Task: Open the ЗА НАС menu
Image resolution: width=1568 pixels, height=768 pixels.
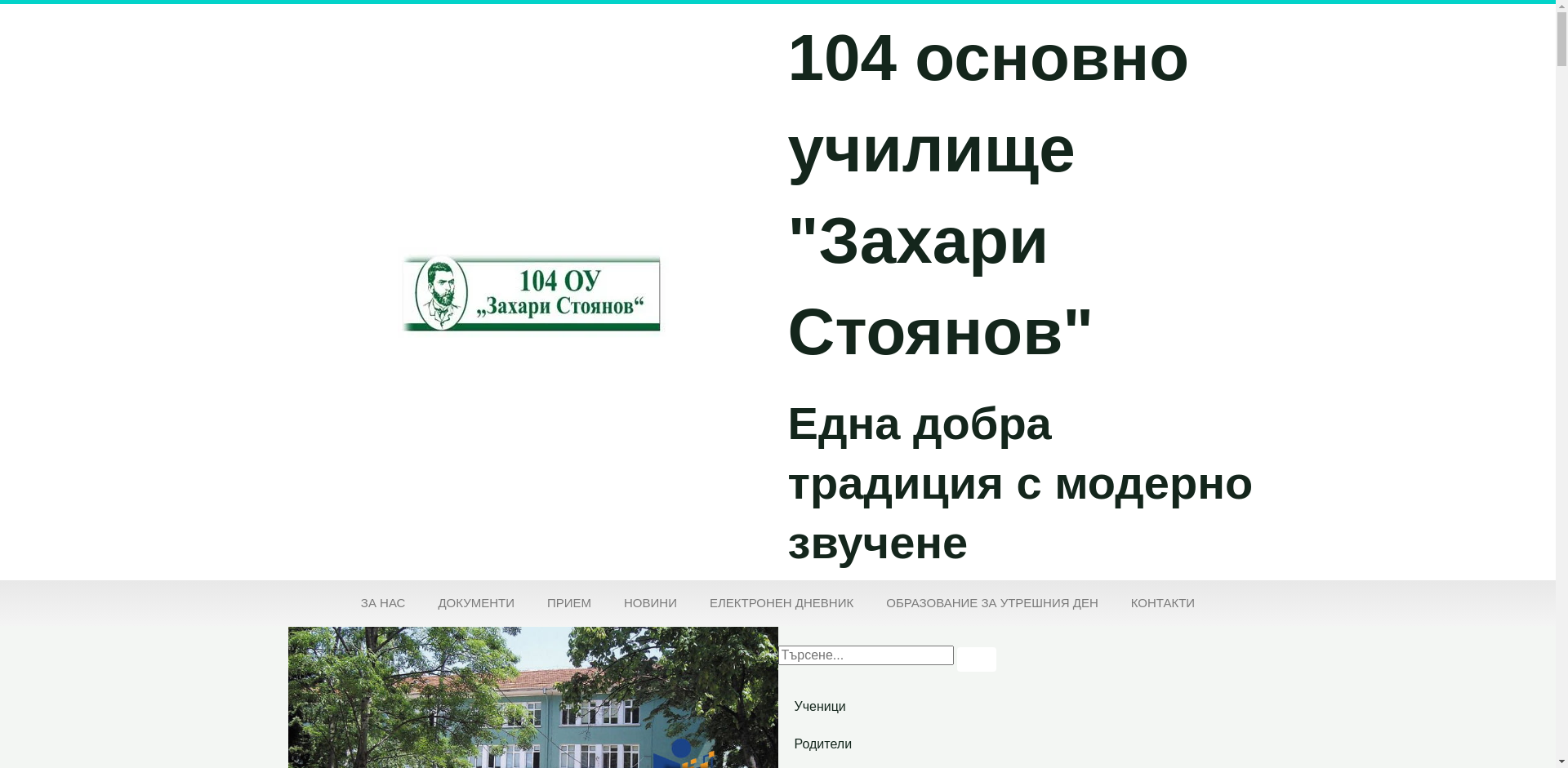Action: (x=381, y=603)
